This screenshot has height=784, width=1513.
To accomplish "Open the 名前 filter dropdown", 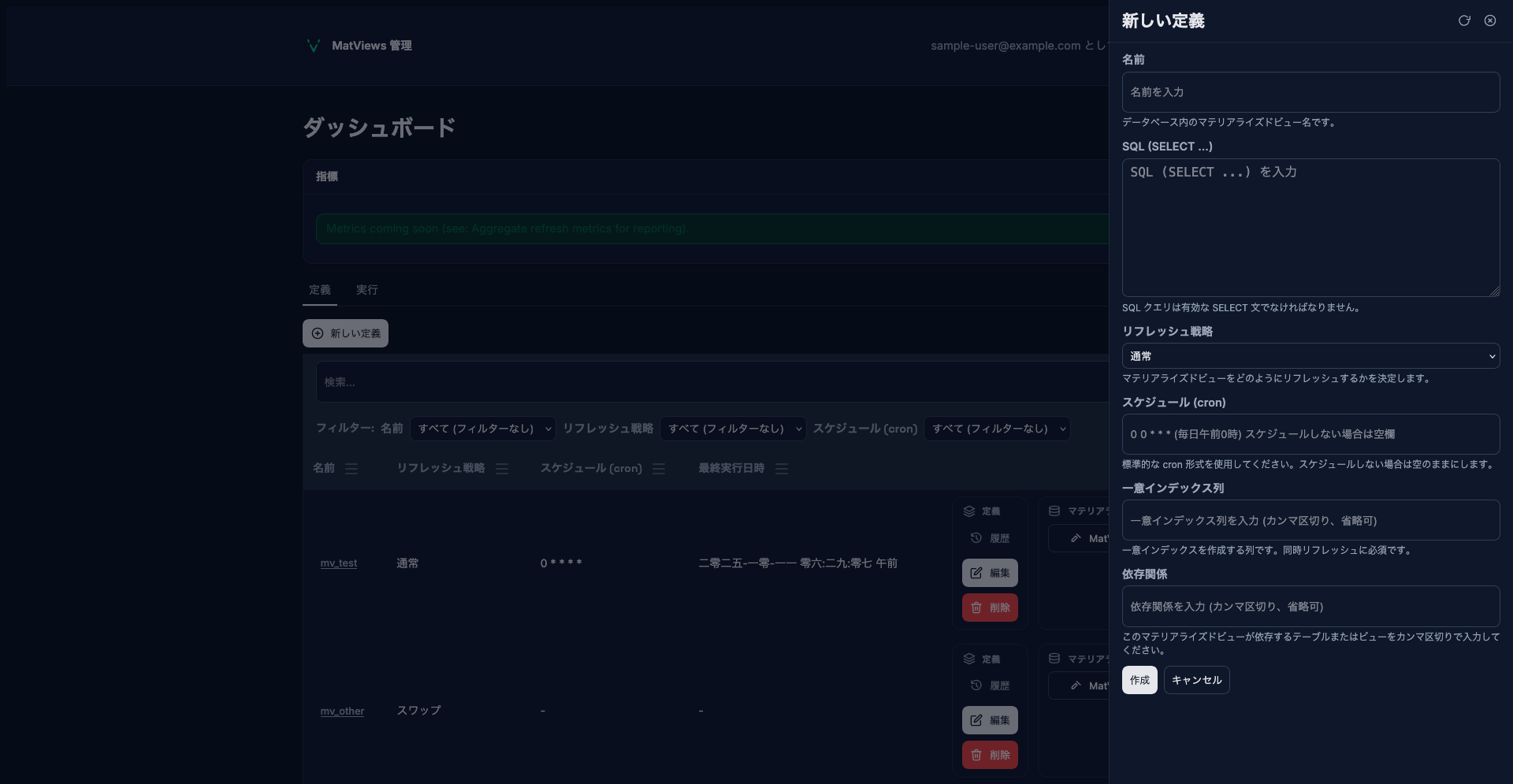I will (x=482, y=429).
